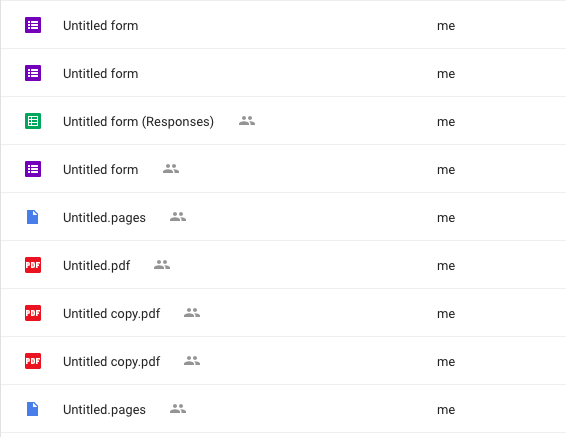Image resolution: width=566 pixels, height=437 pixels.
Task: Select the topmost Untitled form file name
Action: (x=101, y=26)
